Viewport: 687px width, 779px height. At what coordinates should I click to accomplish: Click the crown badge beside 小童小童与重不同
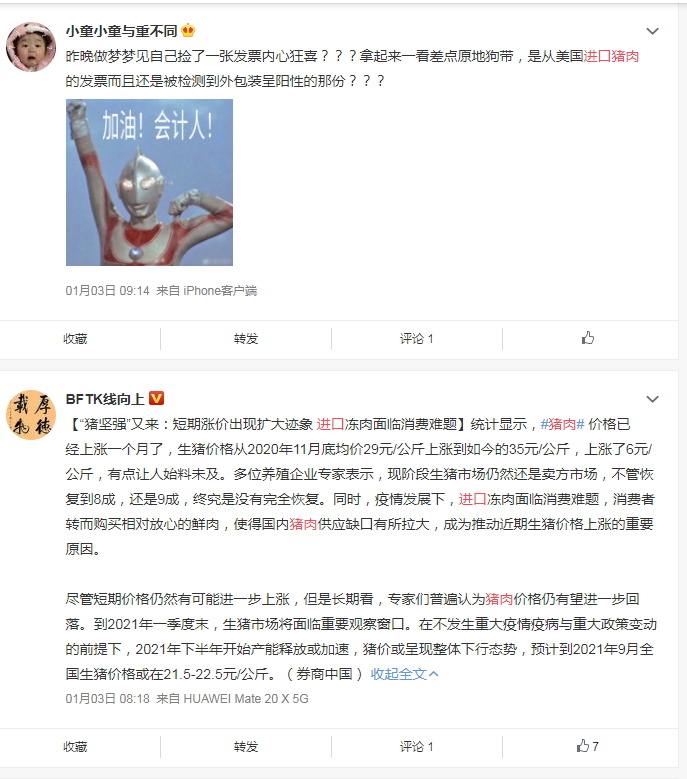(188, 31)
